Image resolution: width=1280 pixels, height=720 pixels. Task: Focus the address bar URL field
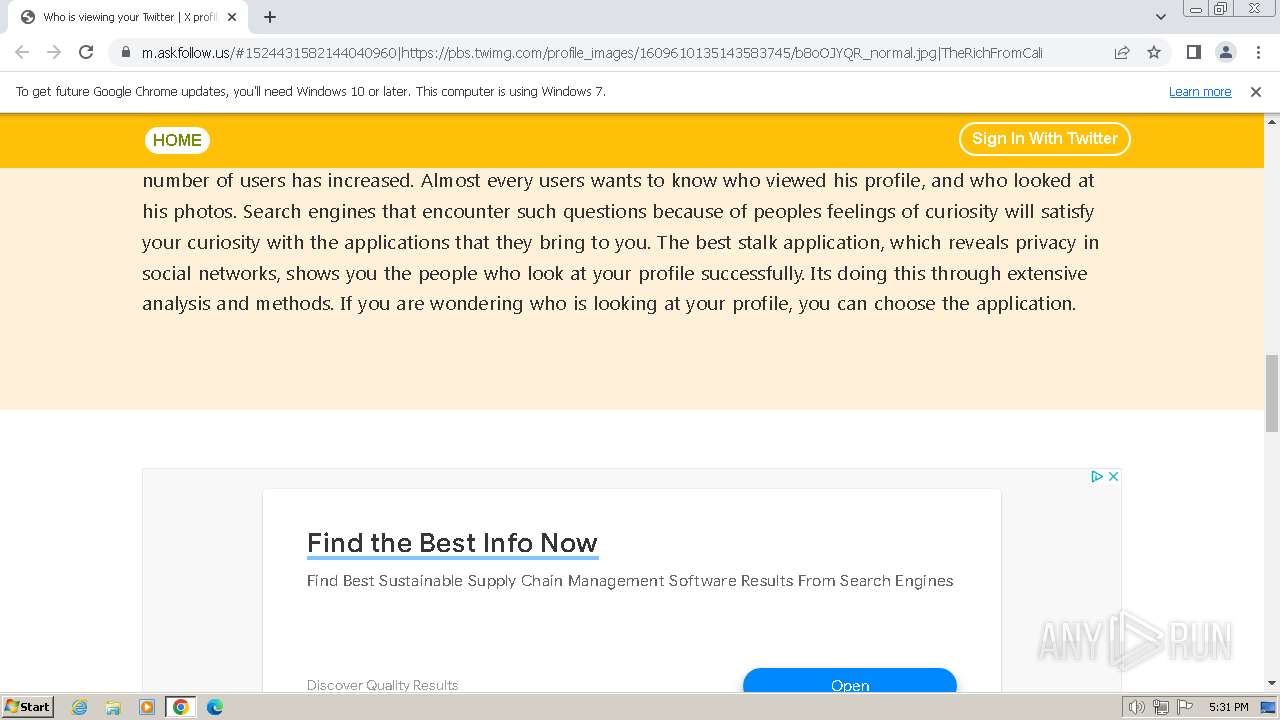pos(590,52)
